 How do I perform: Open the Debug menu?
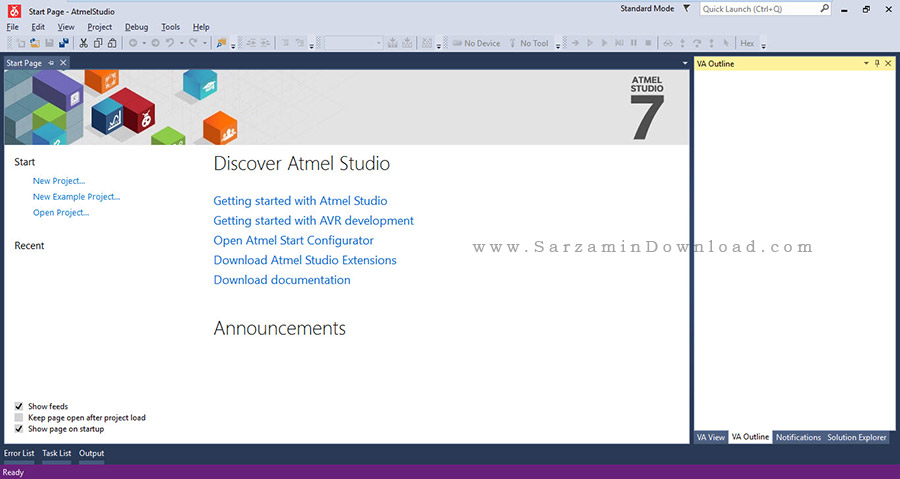pyautogui.click(x=137, y=27)
